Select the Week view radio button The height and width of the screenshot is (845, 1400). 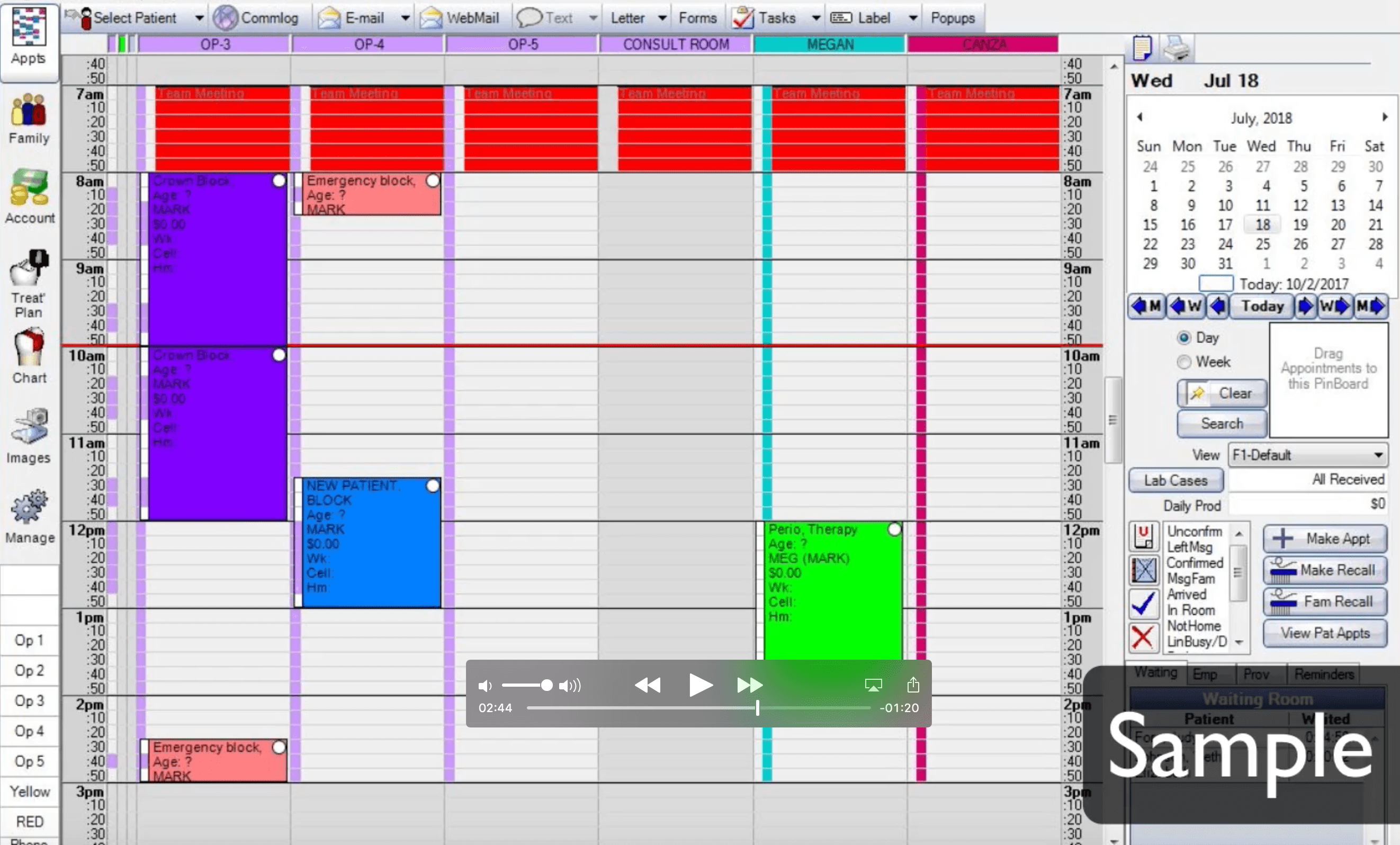point(1183,362)
